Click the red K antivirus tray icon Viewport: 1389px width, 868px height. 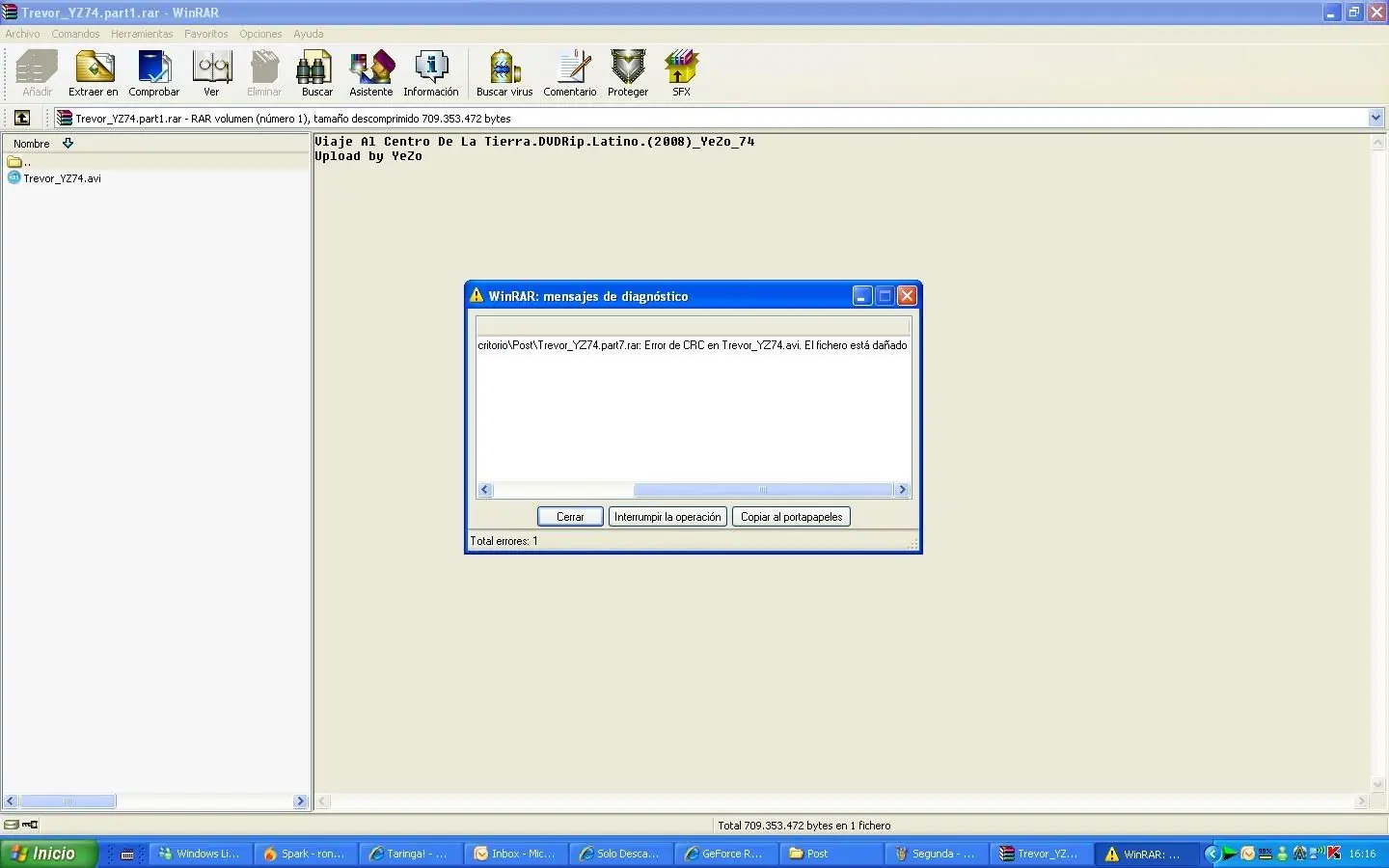click(1335, 854)
